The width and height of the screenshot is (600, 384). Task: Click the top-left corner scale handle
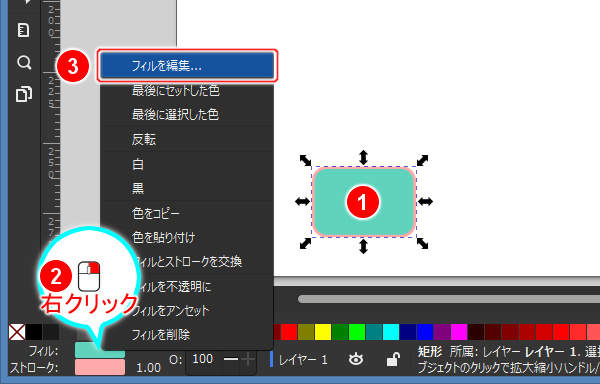[x=305, y=160]
